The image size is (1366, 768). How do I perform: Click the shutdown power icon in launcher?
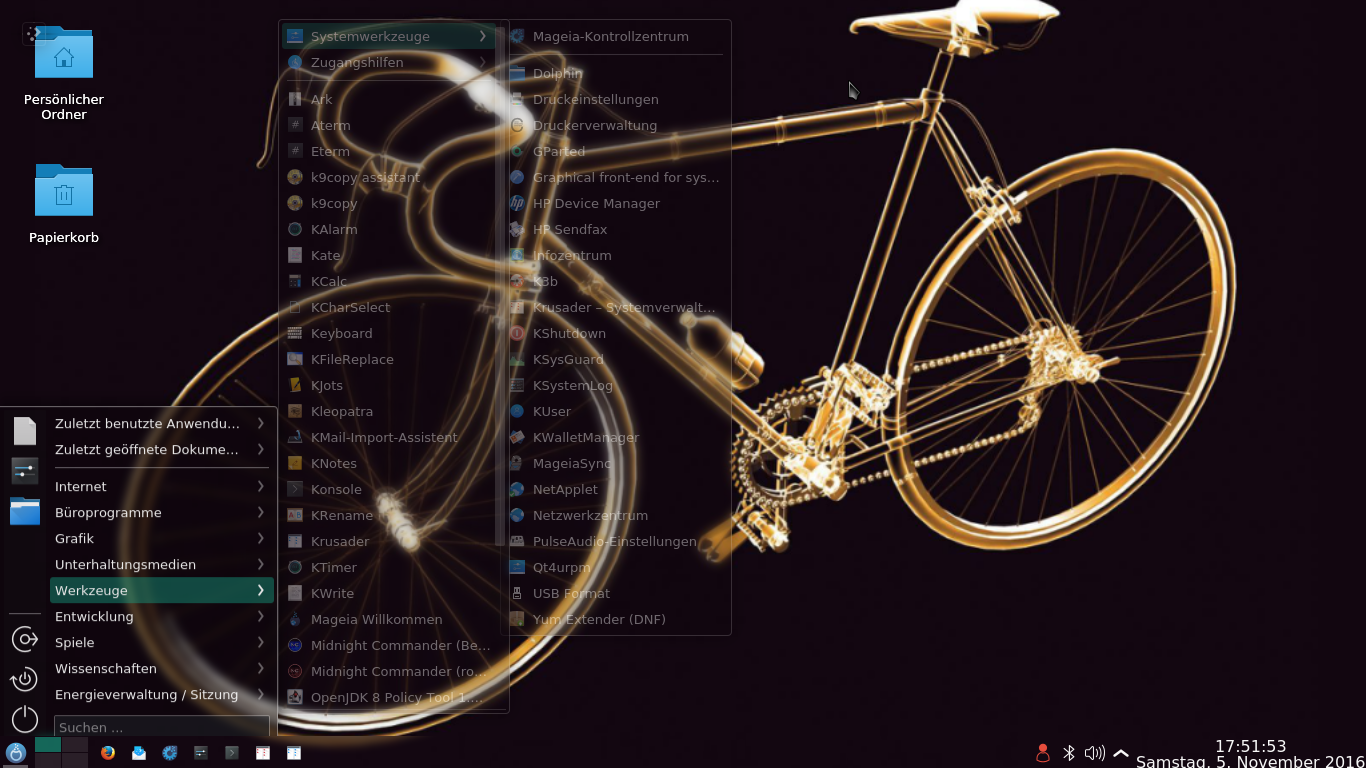click(25, 719)
